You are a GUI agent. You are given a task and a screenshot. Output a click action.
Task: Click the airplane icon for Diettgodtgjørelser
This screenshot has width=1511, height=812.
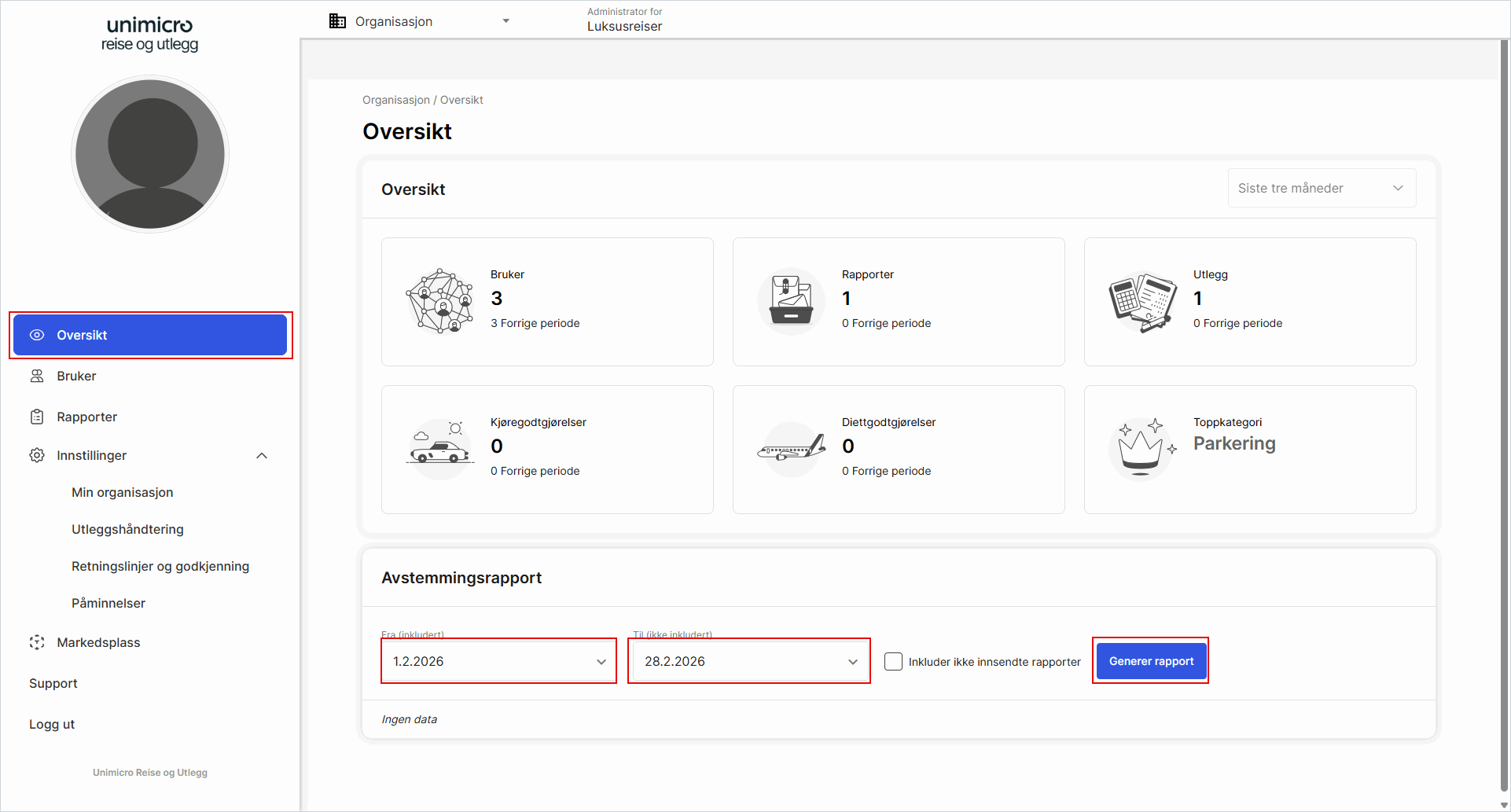pos(791,449)
